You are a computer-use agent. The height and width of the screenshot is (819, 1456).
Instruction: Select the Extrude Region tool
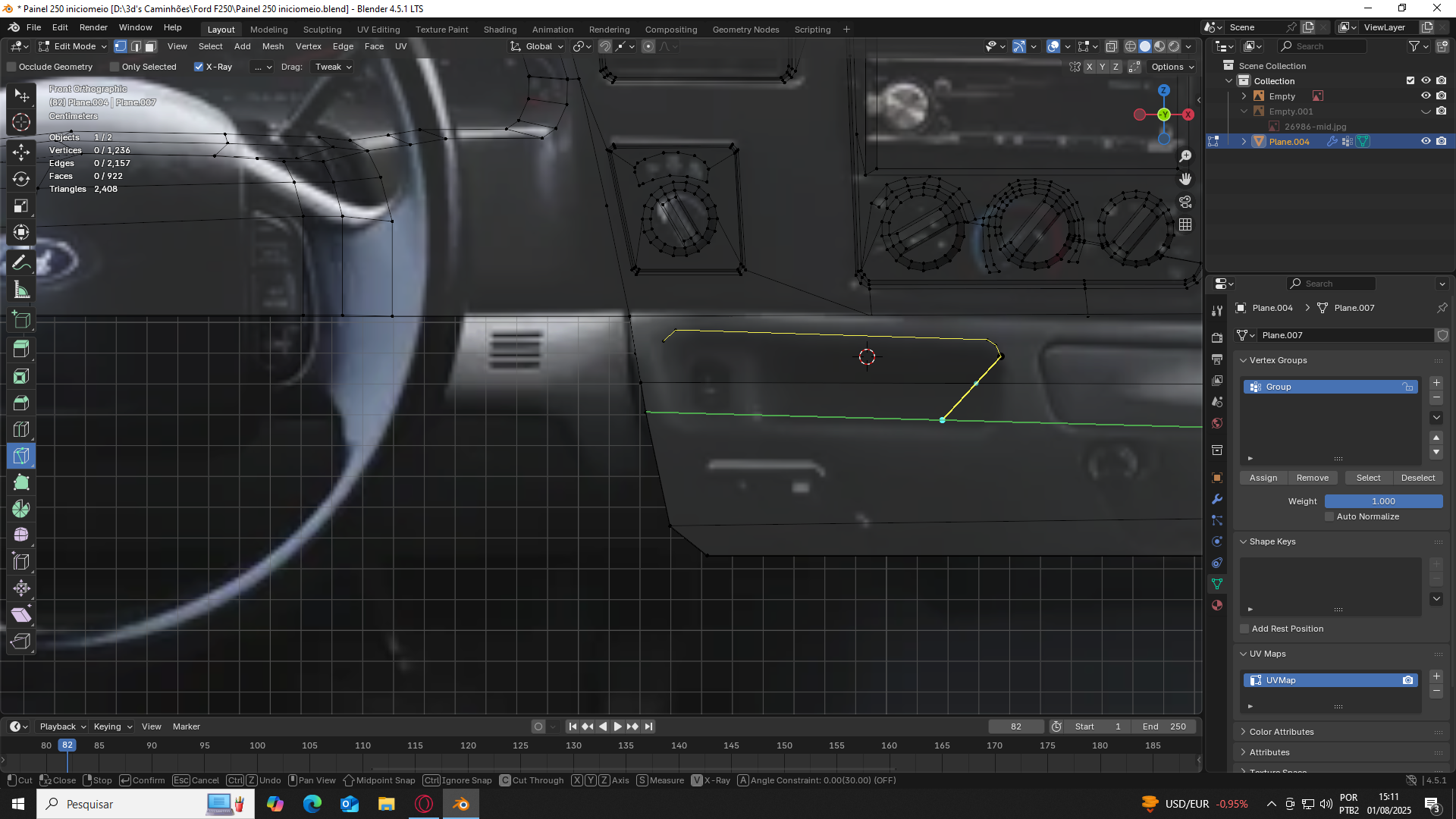pos(21,350)
